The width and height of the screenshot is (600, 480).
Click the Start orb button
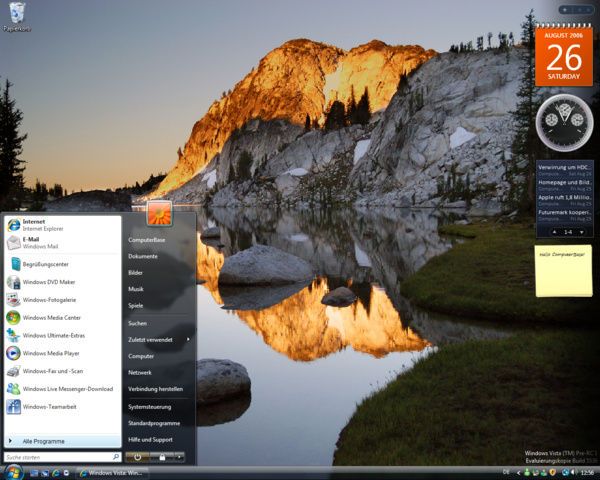coord(13,471)
